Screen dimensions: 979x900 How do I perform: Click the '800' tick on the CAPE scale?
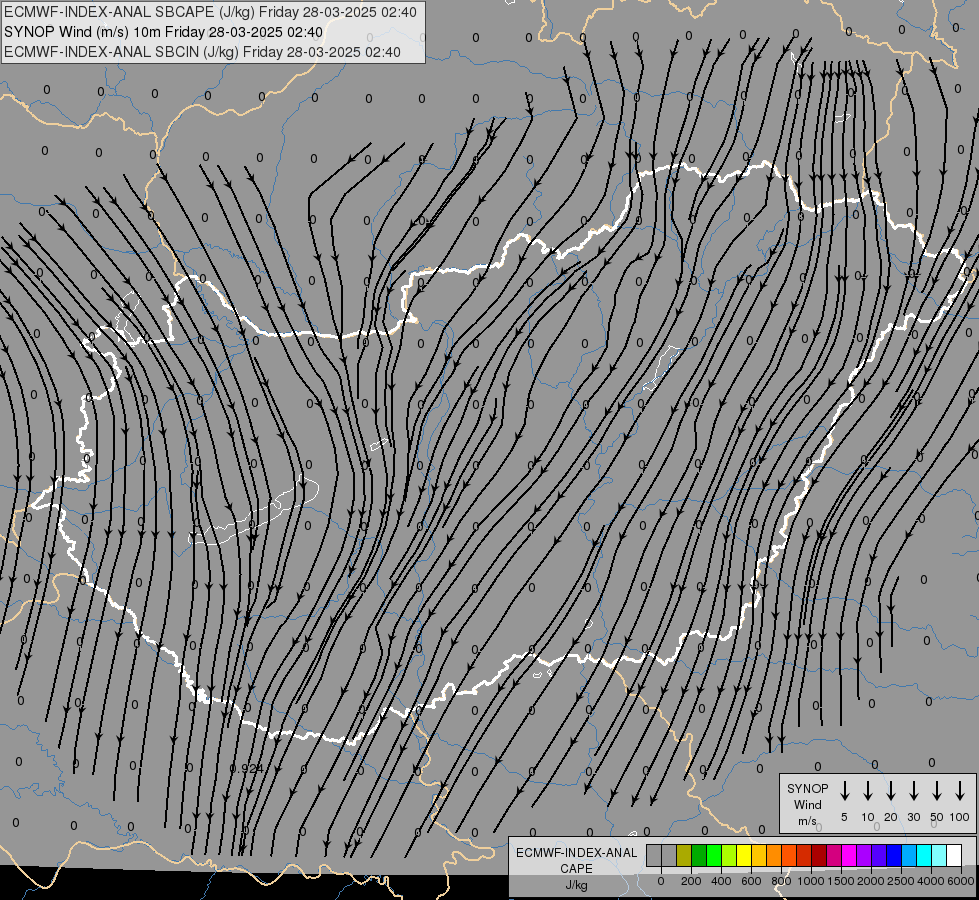pyautogui.click(x=781, y=881)
